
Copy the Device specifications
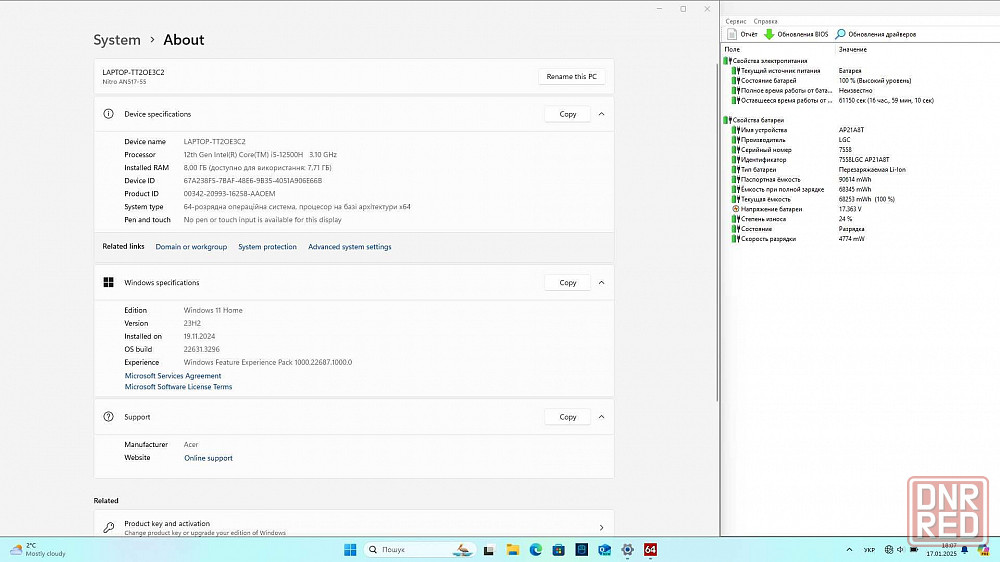point(568,114)
